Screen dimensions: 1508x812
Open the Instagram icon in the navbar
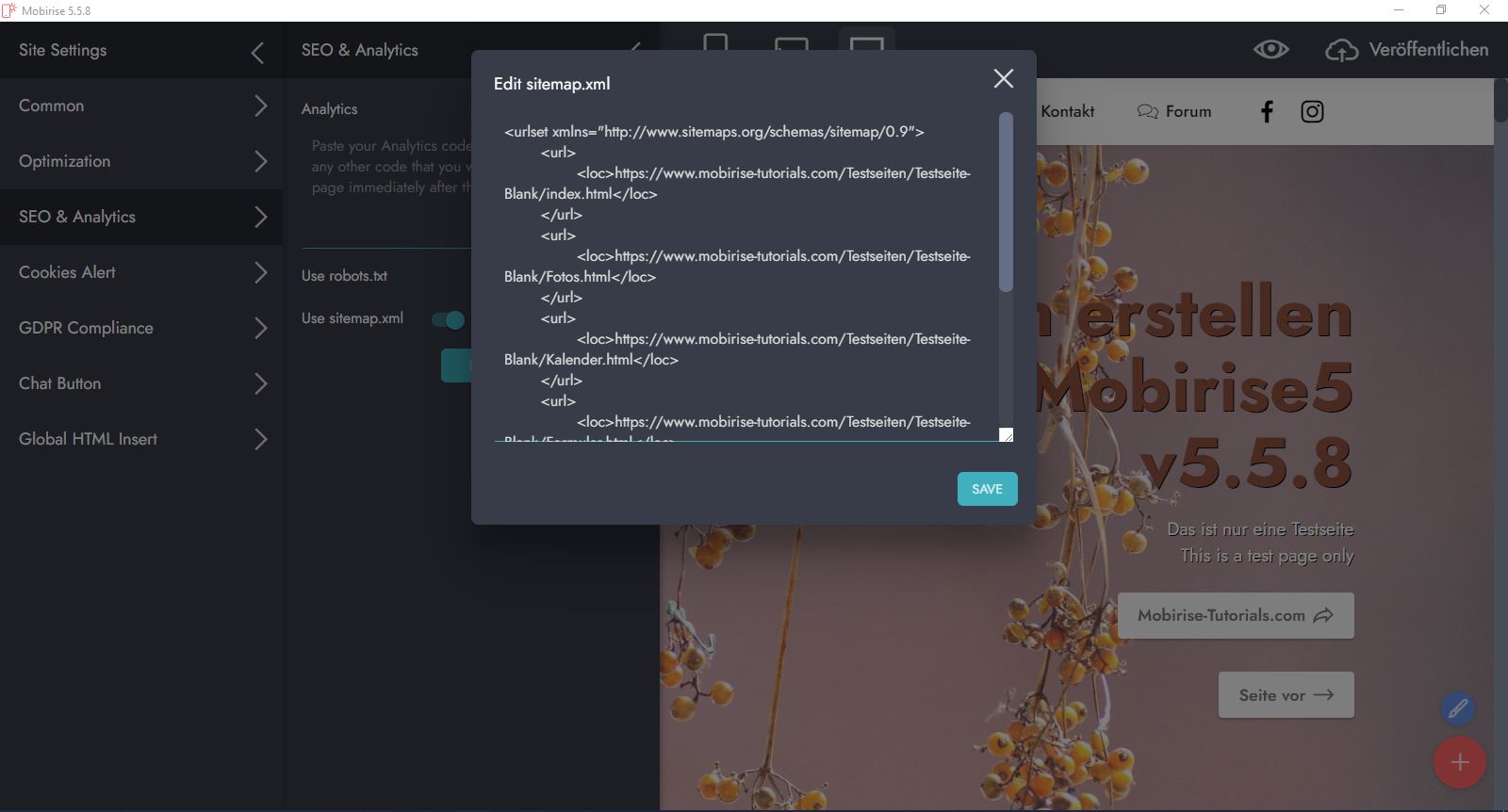(x=1312, y=112)
